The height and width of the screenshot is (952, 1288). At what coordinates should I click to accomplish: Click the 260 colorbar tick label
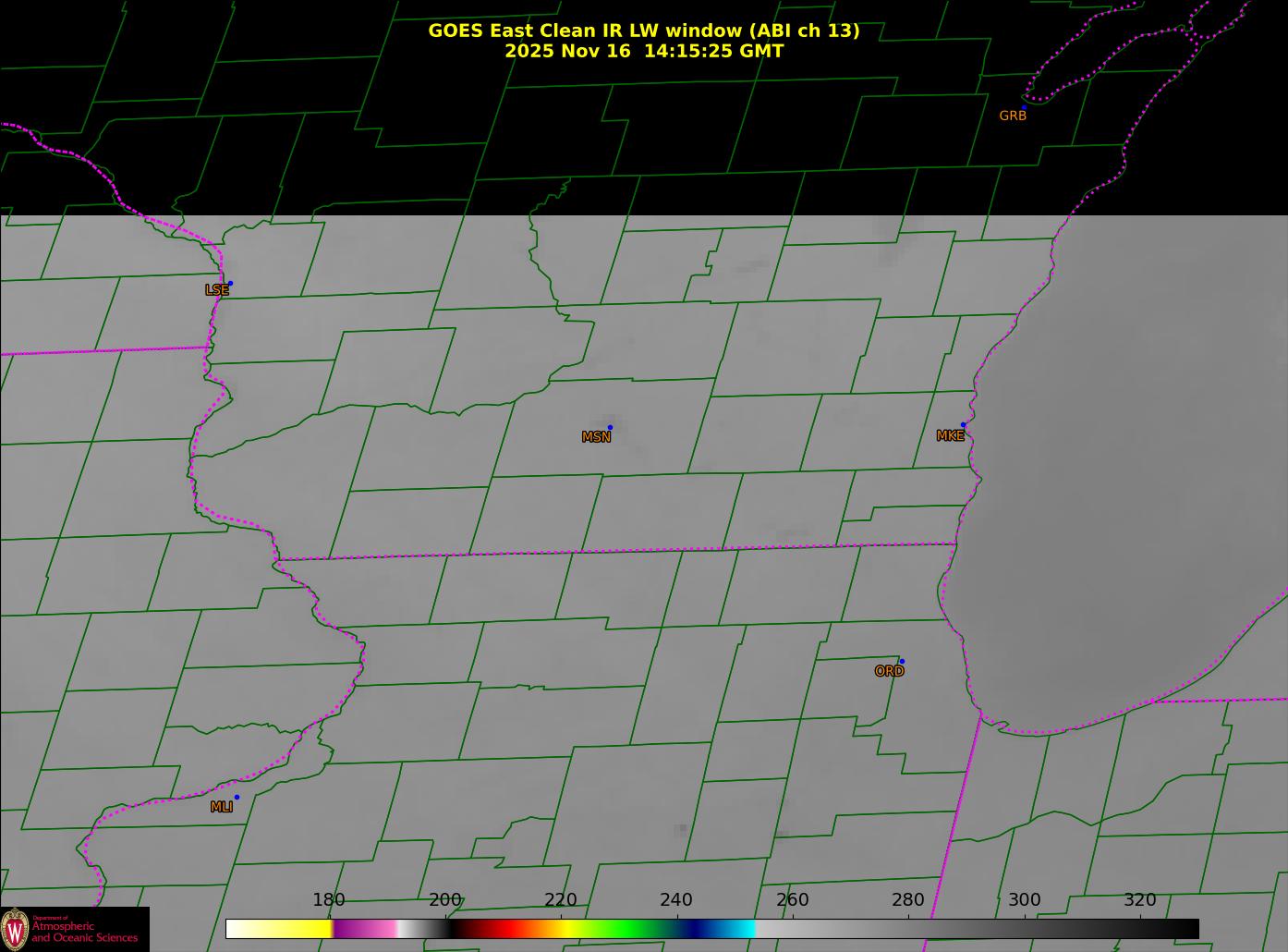tap(792, 900)
